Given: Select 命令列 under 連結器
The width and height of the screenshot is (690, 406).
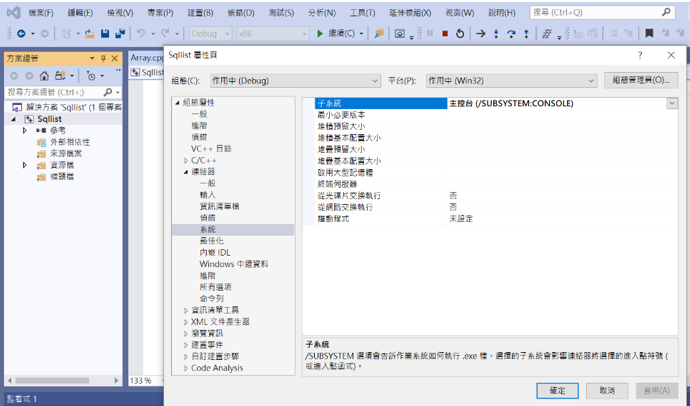Looking at the screenshot, I should tap(212, 299).
